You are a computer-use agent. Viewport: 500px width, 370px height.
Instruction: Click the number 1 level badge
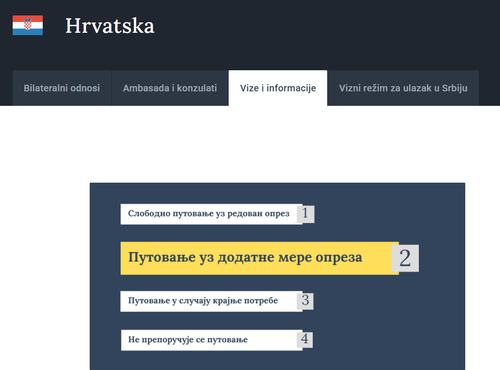point(306,213)
